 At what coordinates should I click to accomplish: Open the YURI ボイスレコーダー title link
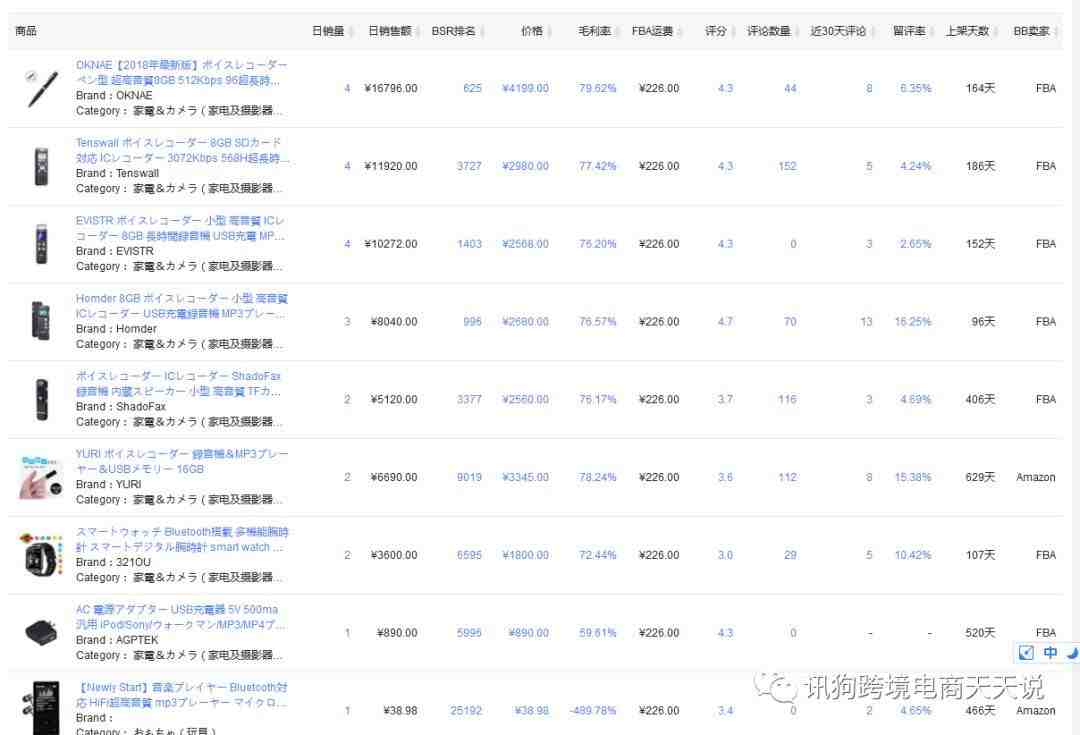pyautogui.click(x=182, y=462)
